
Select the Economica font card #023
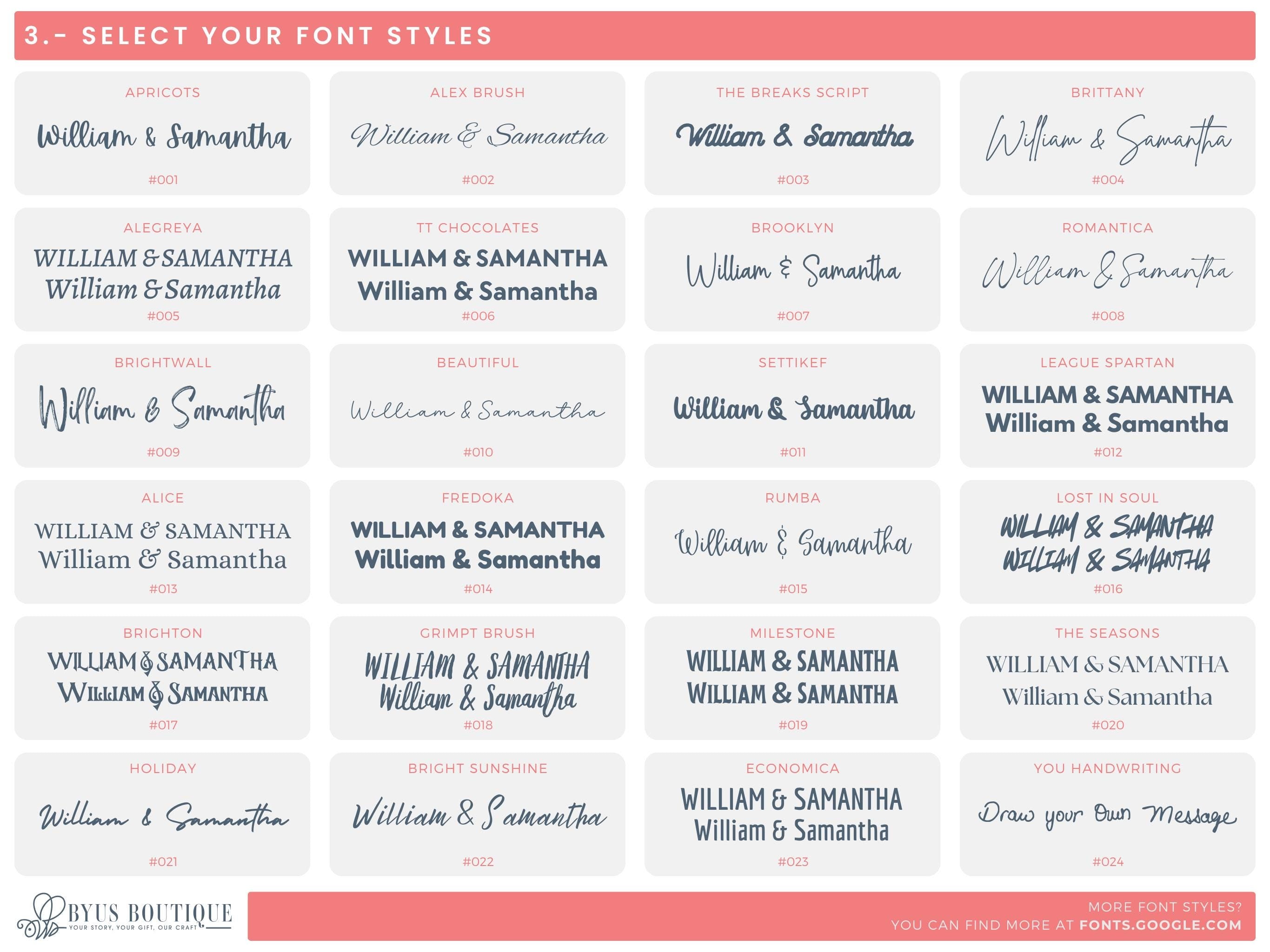point(792,814)
